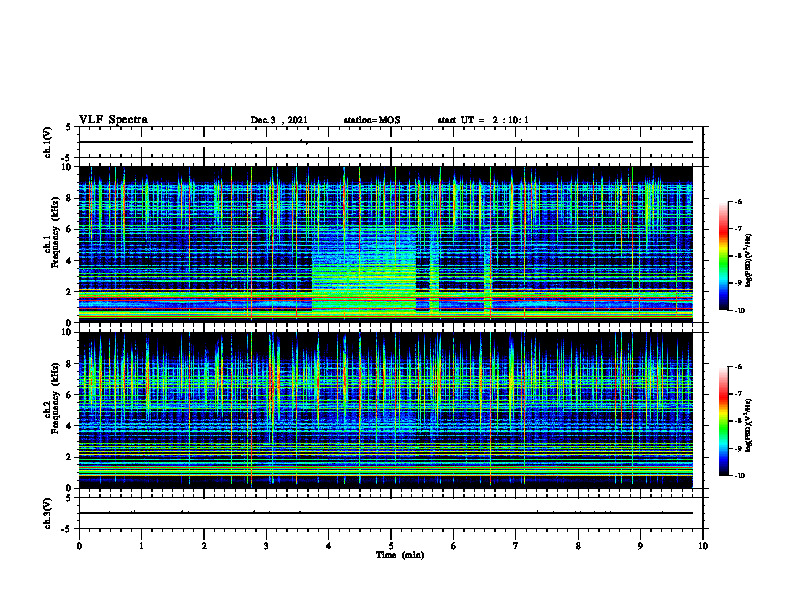
Task: Click the '-10' label on ch.1 color scale
Action: coord(738,310)
